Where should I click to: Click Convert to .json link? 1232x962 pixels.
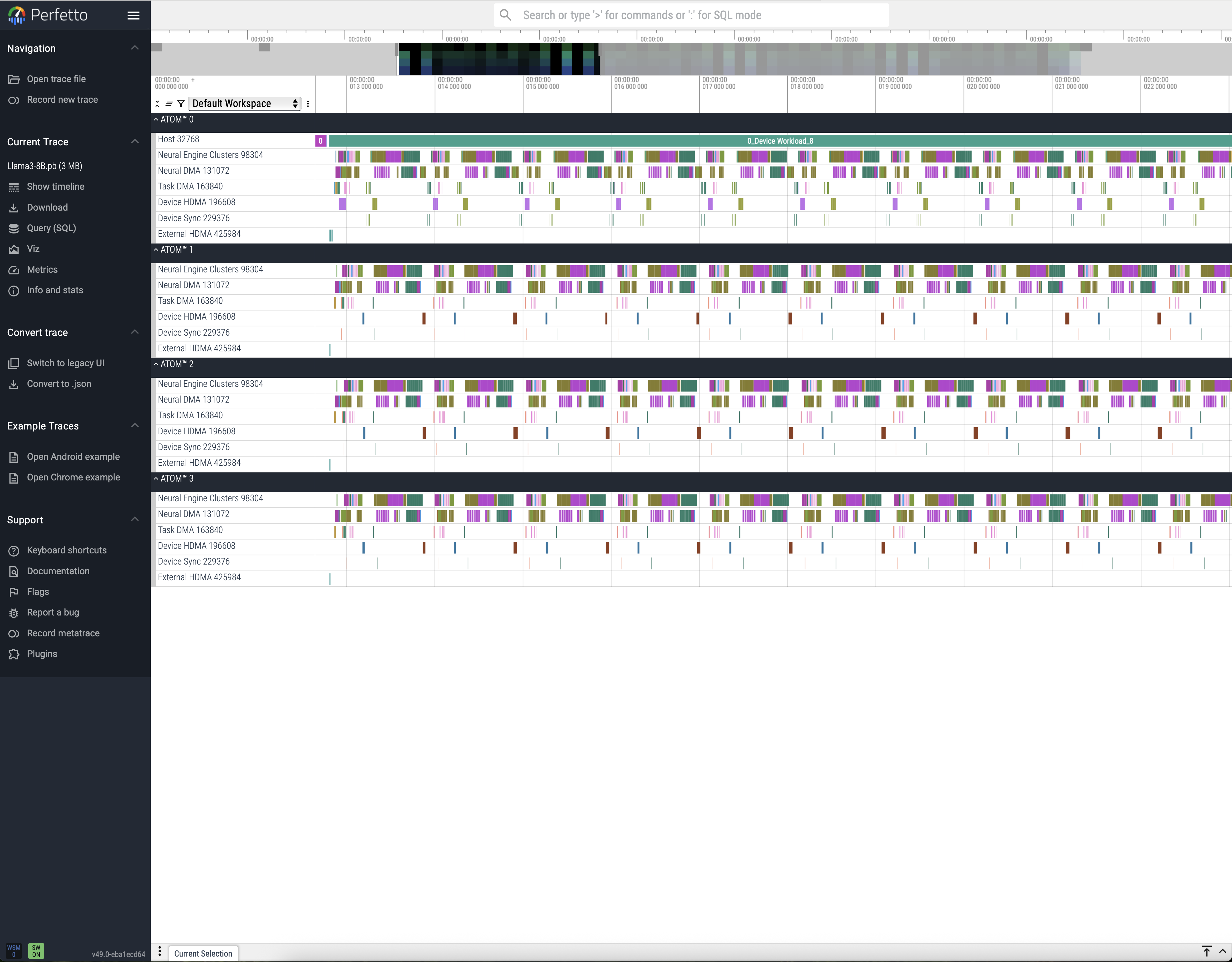tap(59, 384)
